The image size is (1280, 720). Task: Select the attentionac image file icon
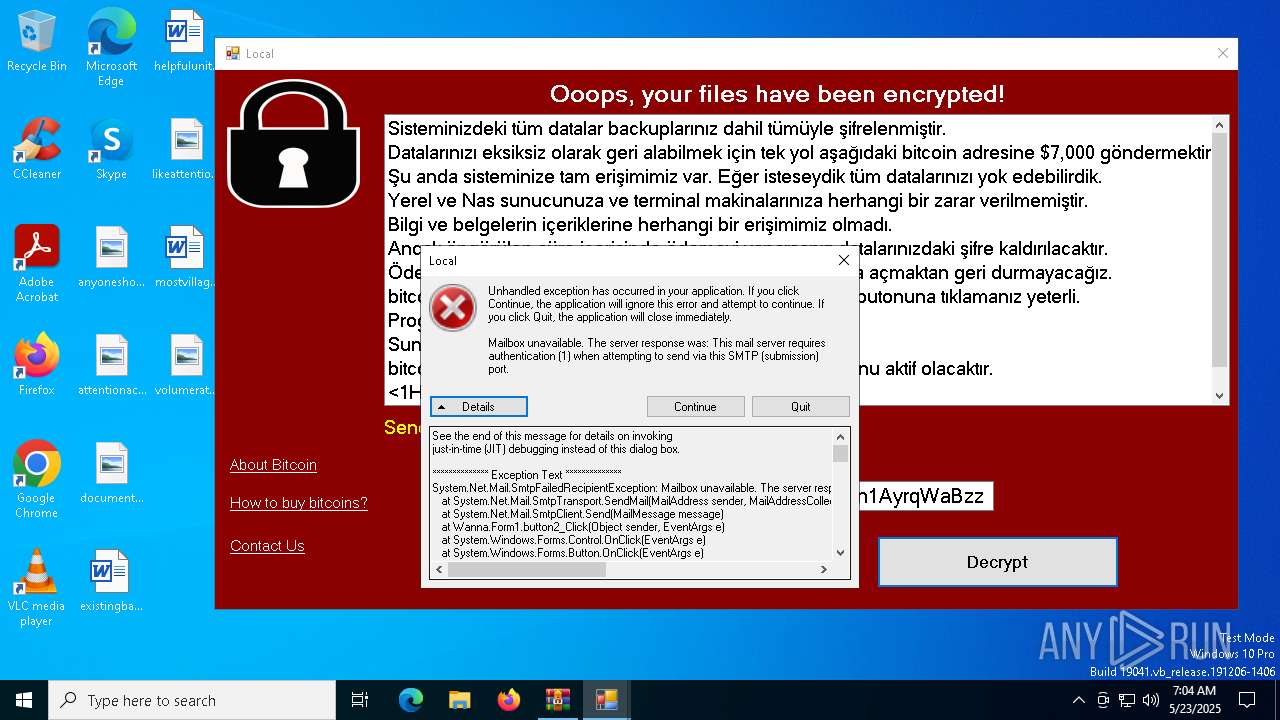tap(111, 364)
